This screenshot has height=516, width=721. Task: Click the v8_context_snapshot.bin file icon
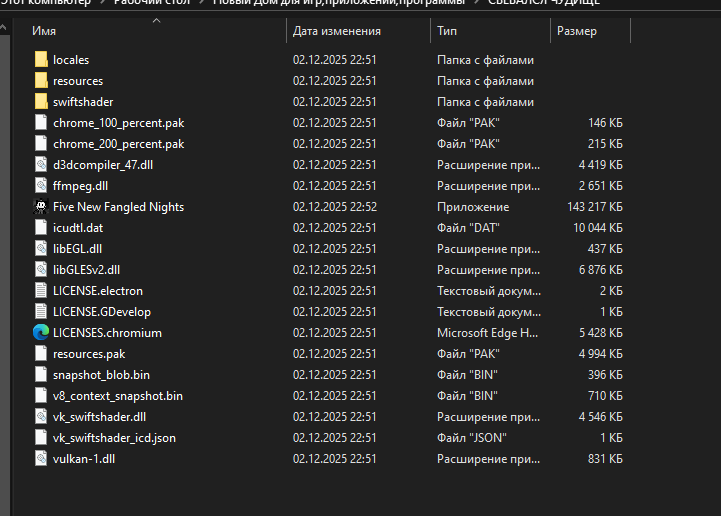[x=41, y=396]
